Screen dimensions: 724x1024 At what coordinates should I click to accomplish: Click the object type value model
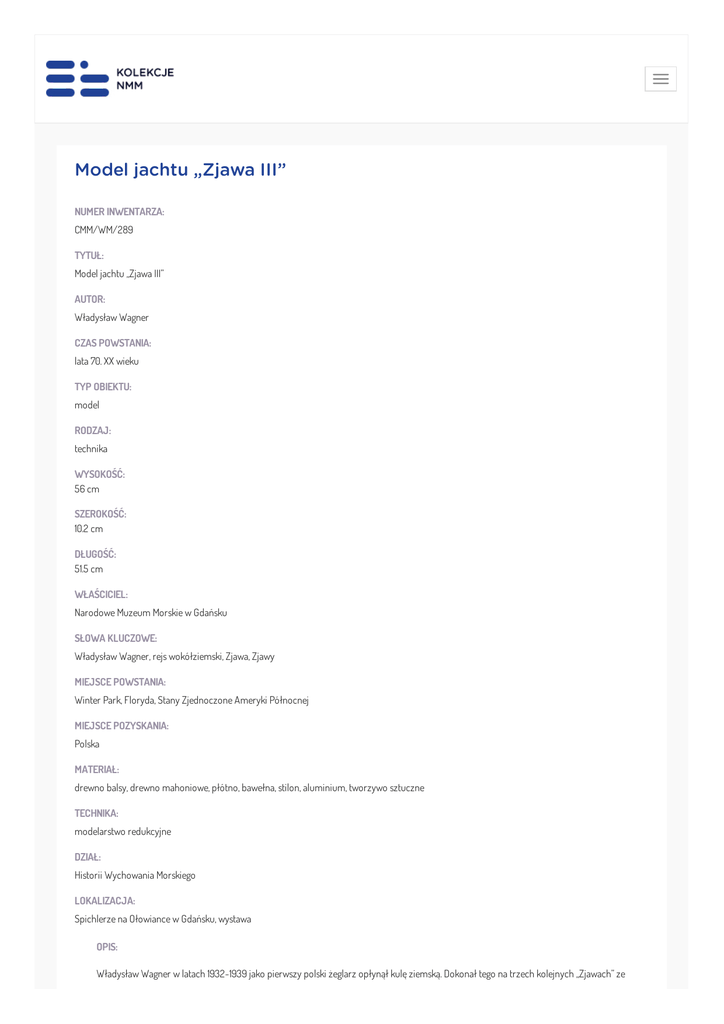[x=87, y=405]
